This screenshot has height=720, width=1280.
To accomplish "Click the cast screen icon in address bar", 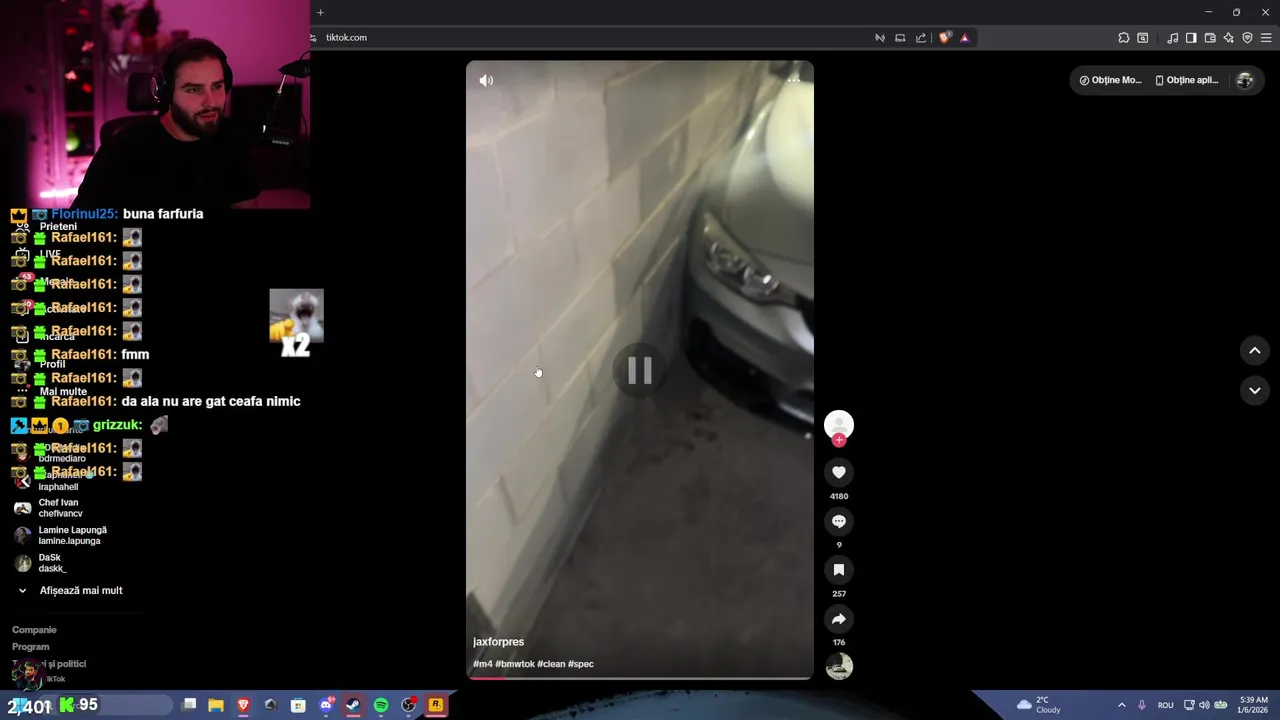I will coord(900,38).
